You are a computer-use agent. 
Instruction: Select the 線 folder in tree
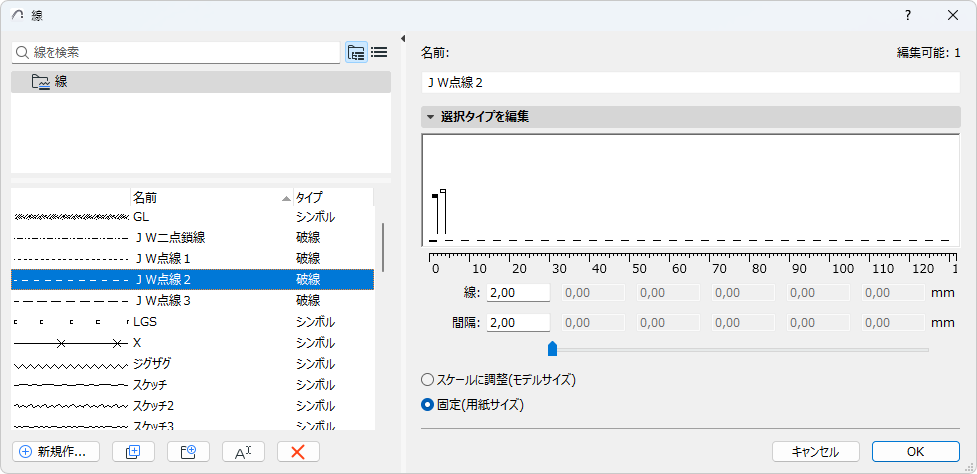[201, 82]
